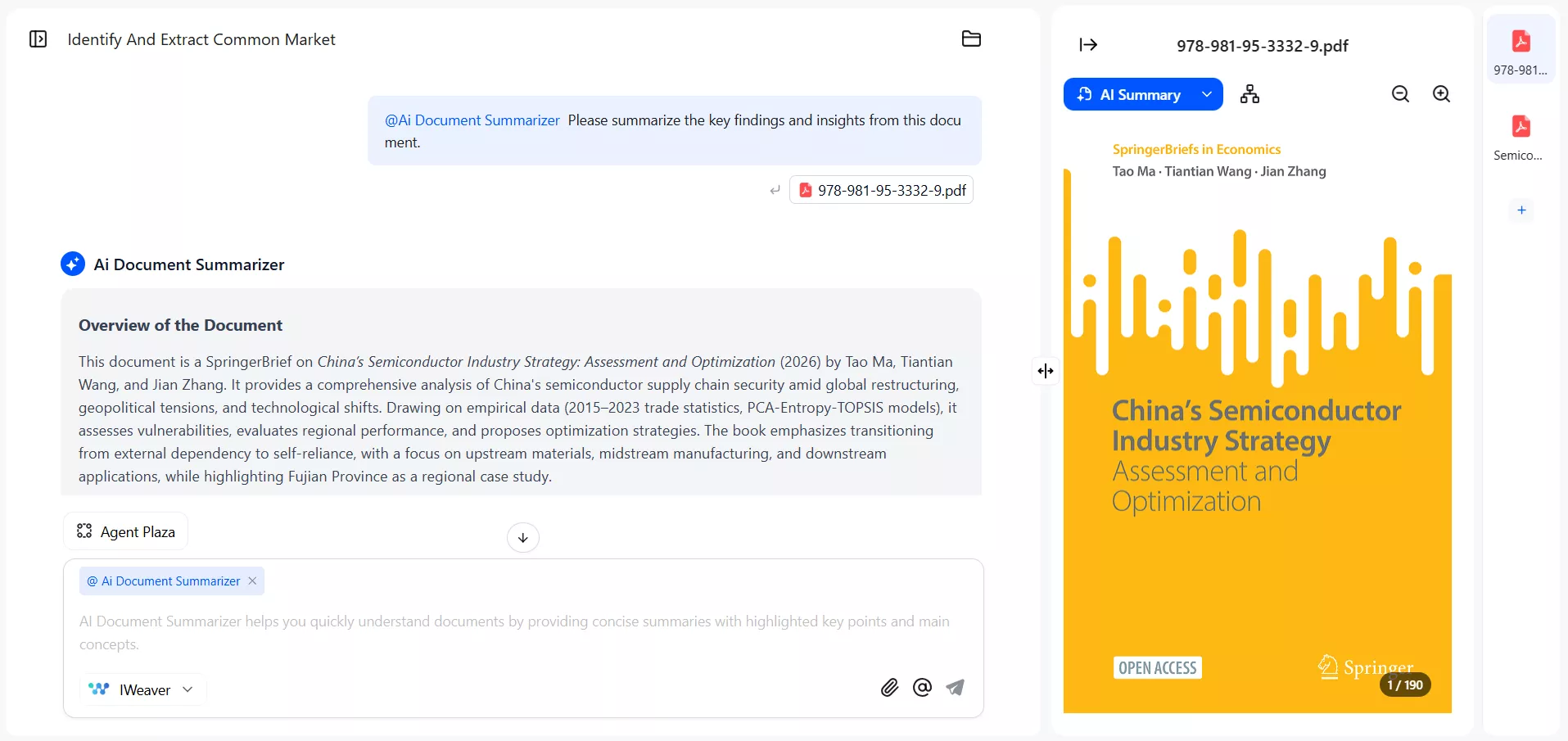Add a new file with plus button
Image resolution: width=1568 pixels, height=741 pixels.
(x=1521, y=210)
